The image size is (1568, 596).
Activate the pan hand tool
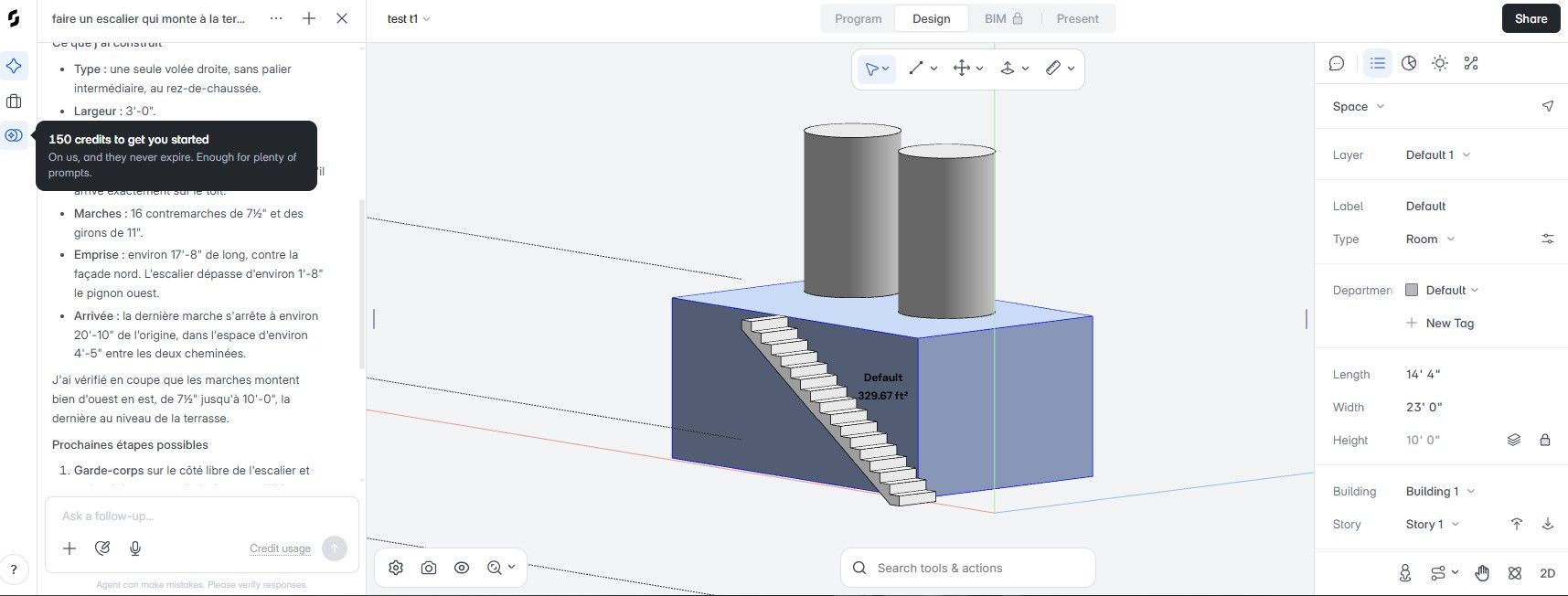click(1482, 573)
